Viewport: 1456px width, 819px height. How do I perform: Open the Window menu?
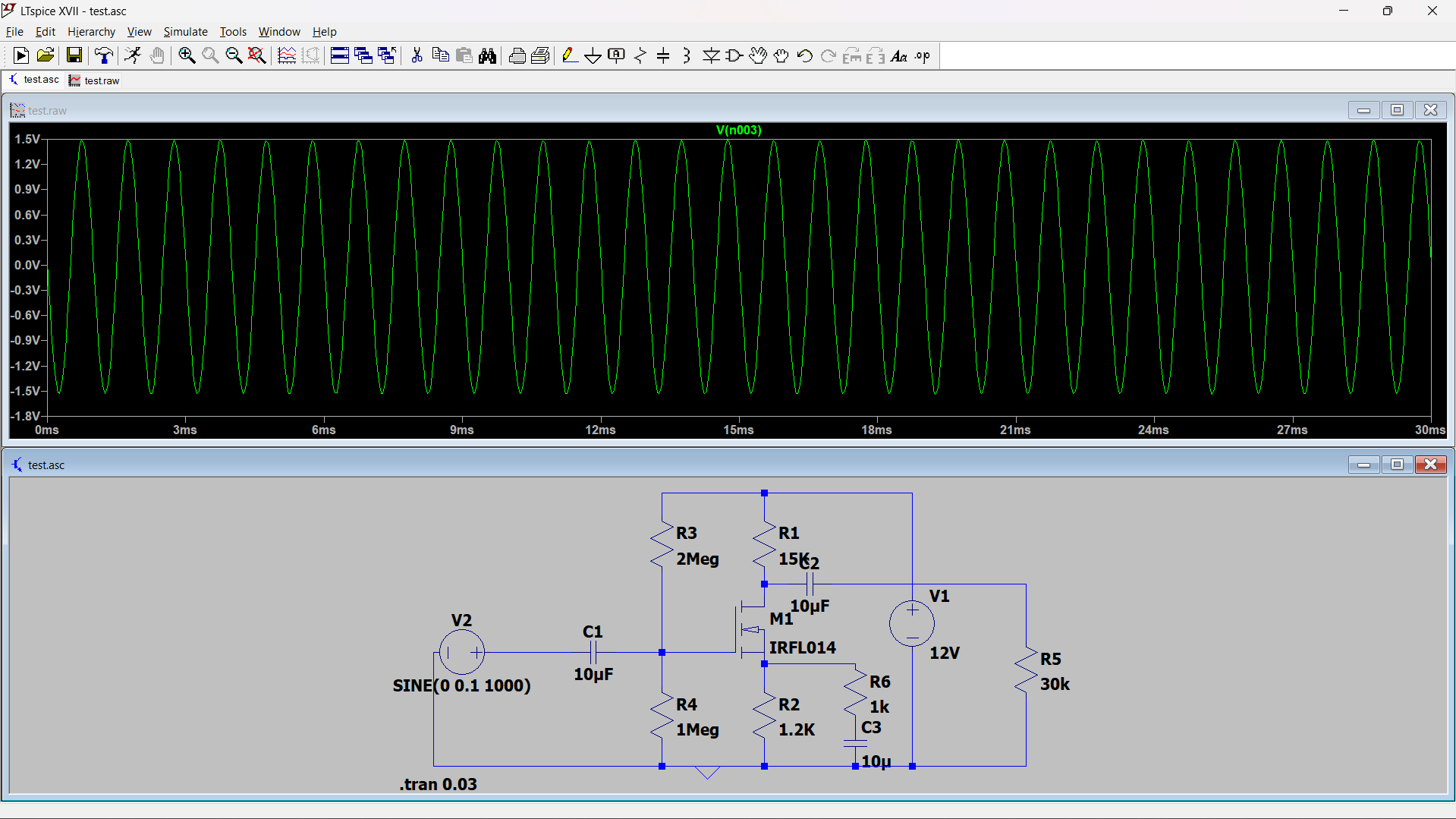[x=279, y=31]
